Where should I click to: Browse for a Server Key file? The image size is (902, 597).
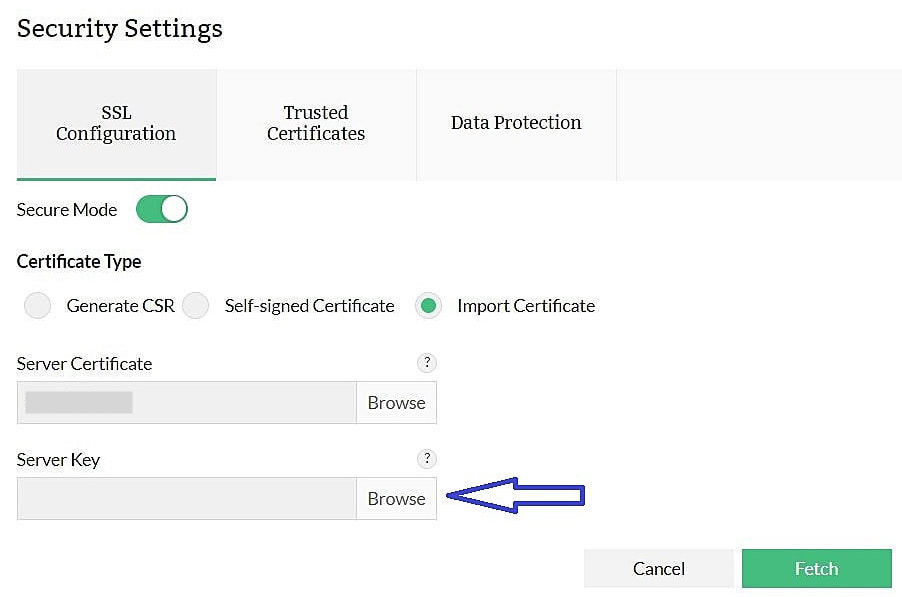(396, 498)
